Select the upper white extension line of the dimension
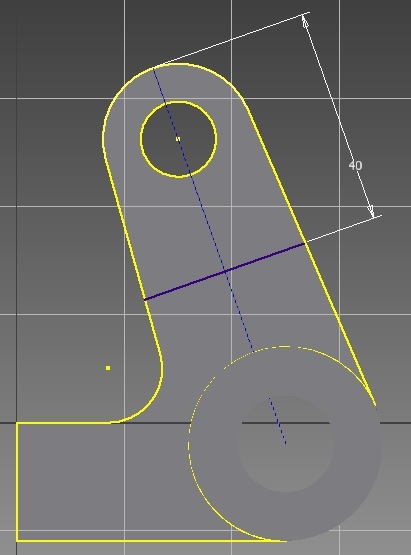The image size is (411, 555). click(234, 38)
